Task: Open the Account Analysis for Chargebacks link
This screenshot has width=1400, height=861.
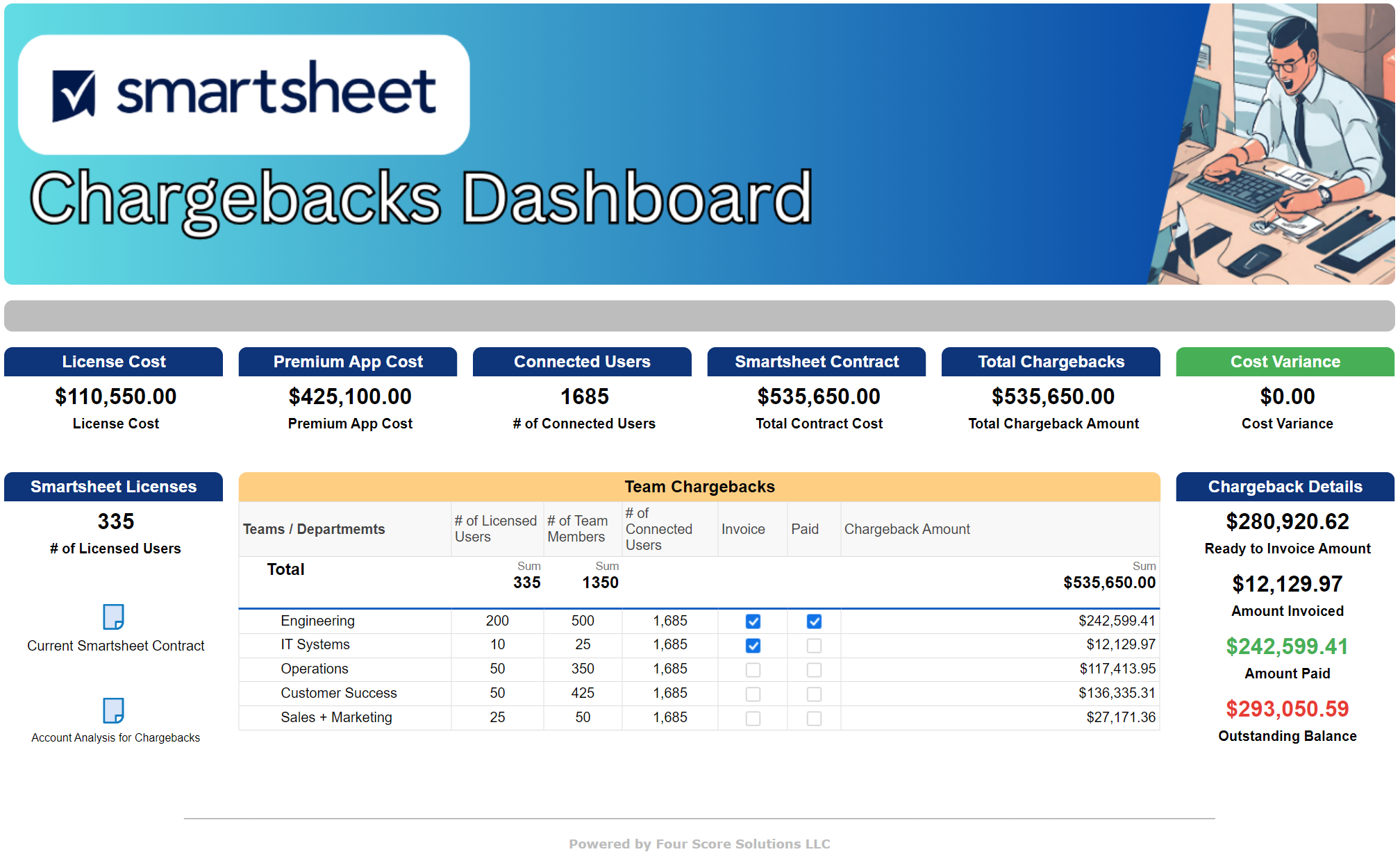Action: pos(116,737)
